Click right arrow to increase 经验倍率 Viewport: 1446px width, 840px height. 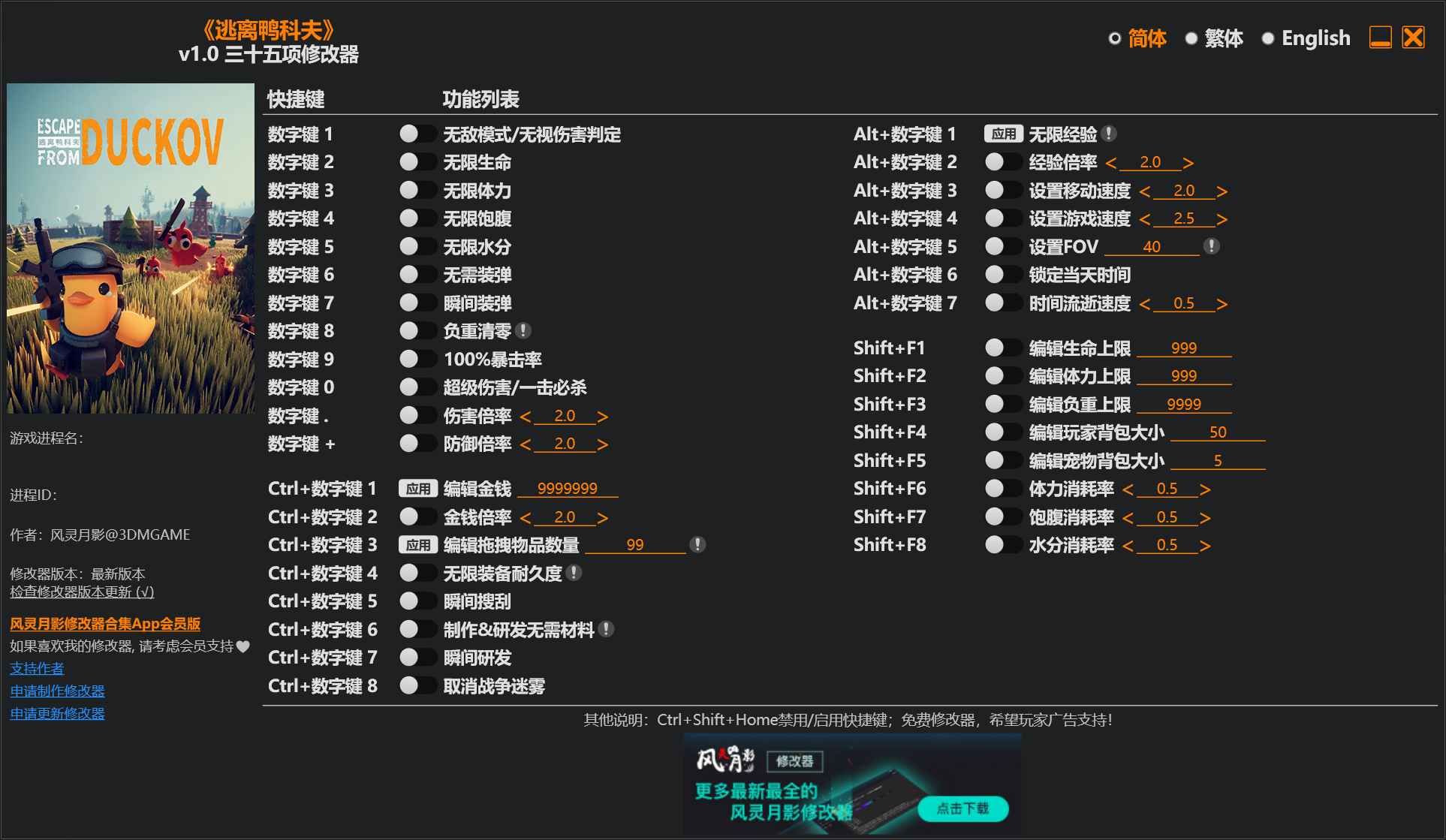tap(1188, 161)
